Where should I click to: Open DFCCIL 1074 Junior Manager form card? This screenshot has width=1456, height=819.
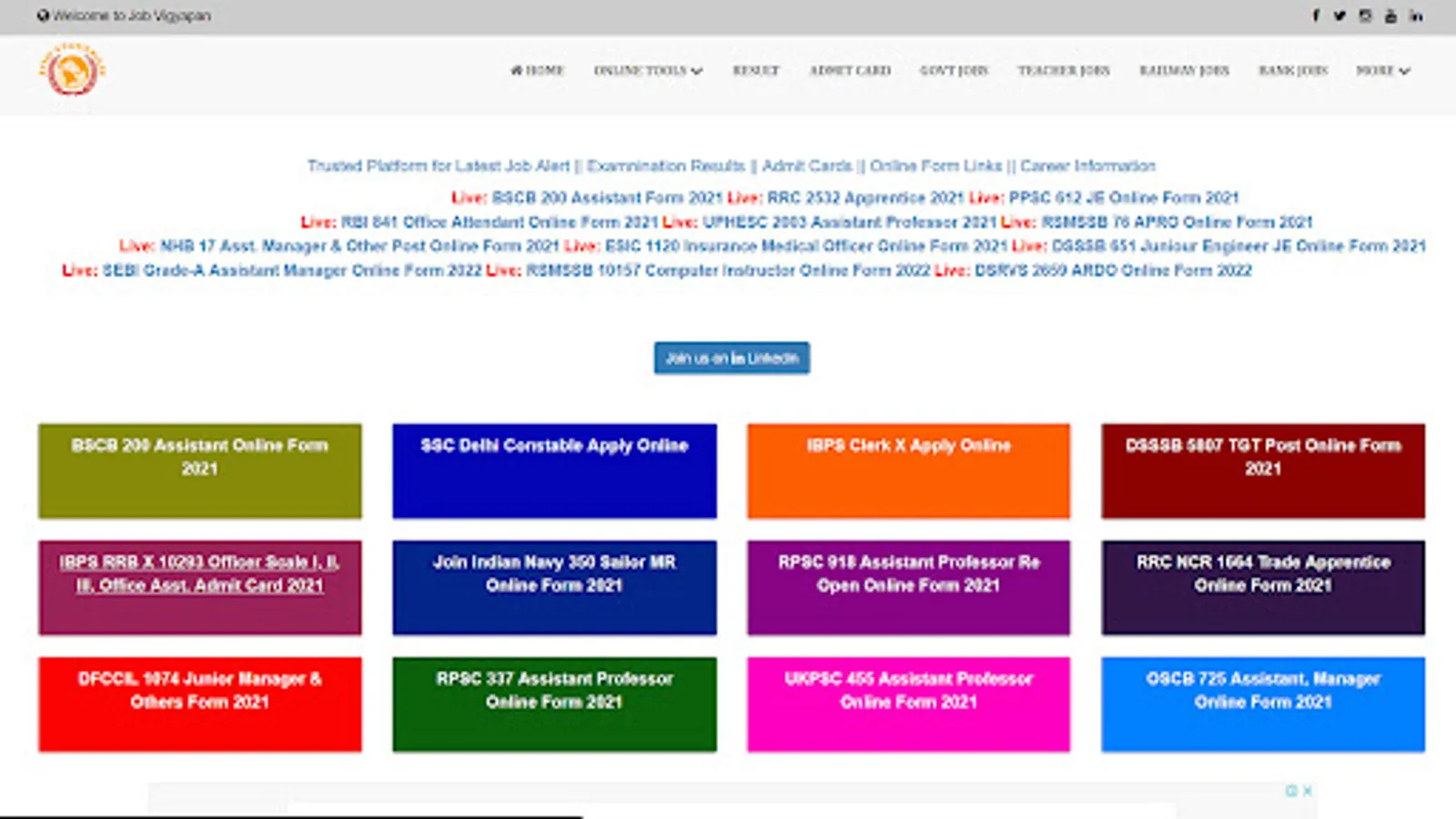200,704
